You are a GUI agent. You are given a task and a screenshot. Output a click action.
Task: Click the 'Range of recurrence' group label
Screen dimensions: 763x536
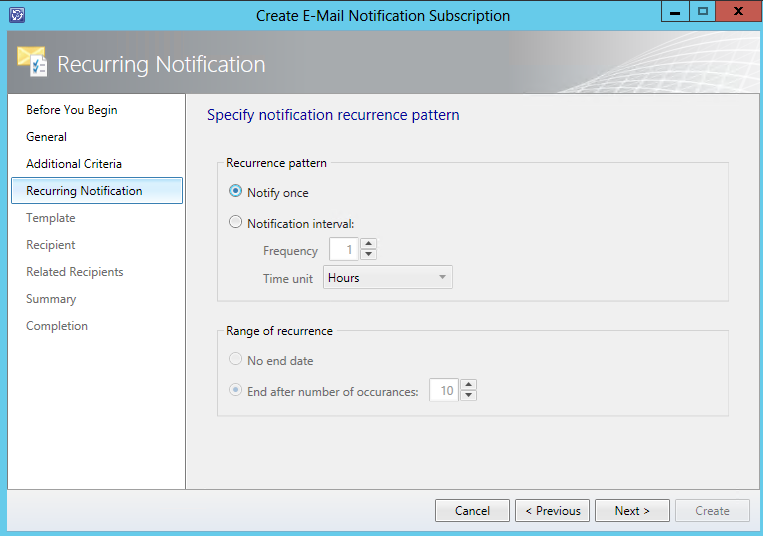pyautogui.click(x=279, y=331)
